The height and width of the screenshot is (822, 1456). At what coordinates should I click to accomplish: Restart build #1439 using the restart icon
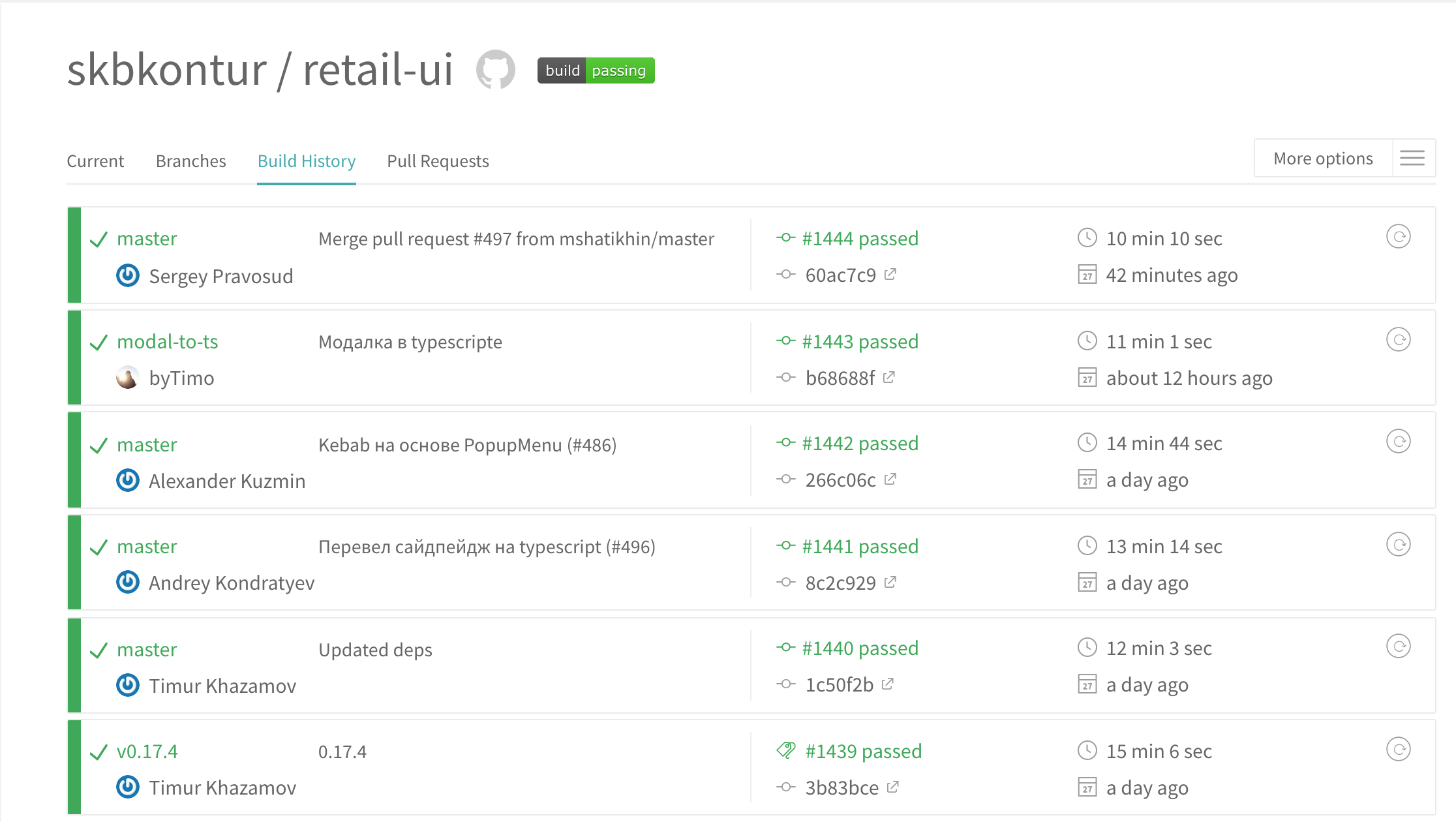click(1398, 750)
